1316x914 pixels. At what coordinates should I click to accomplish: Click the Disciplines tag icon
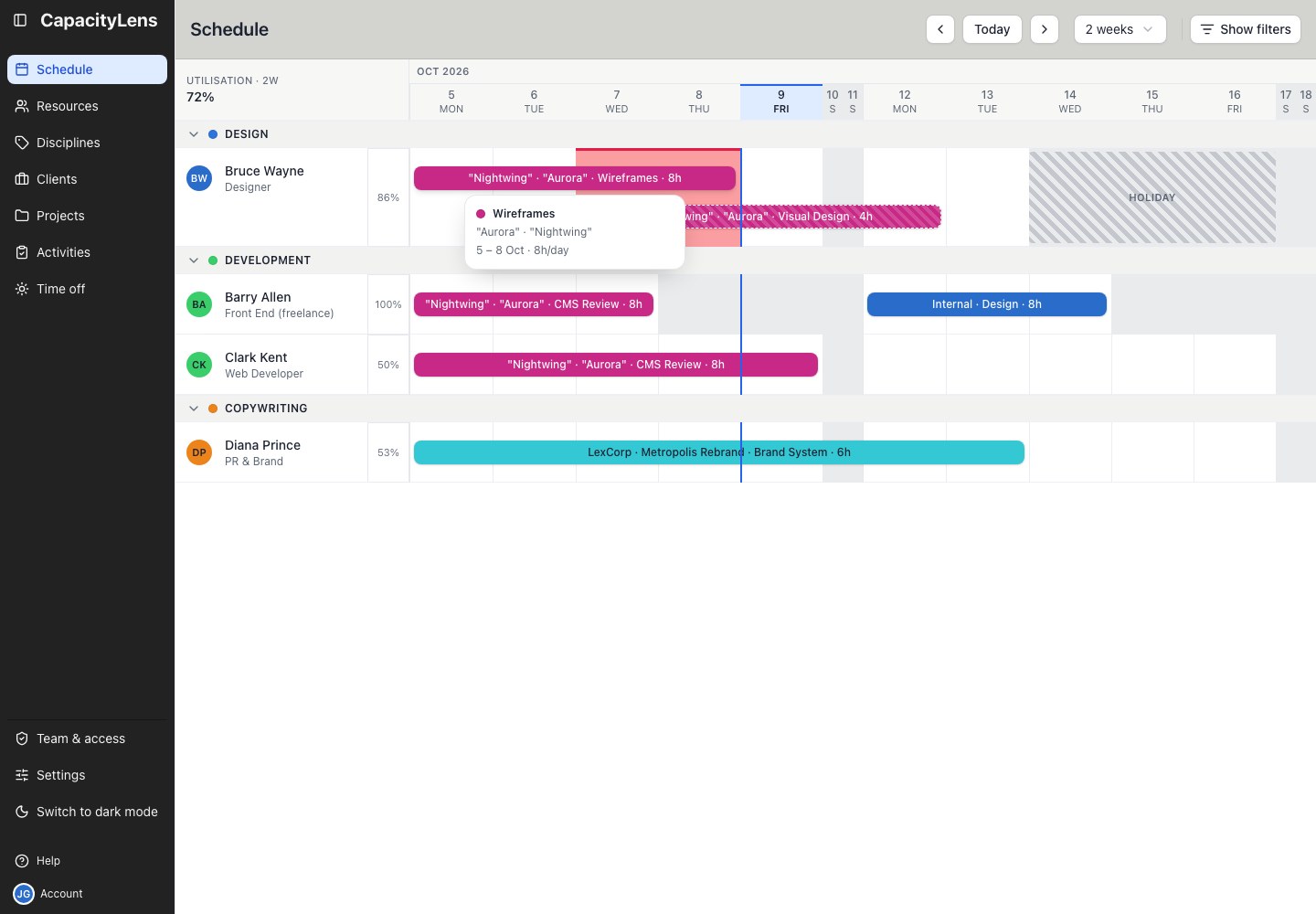pos(22,143)
